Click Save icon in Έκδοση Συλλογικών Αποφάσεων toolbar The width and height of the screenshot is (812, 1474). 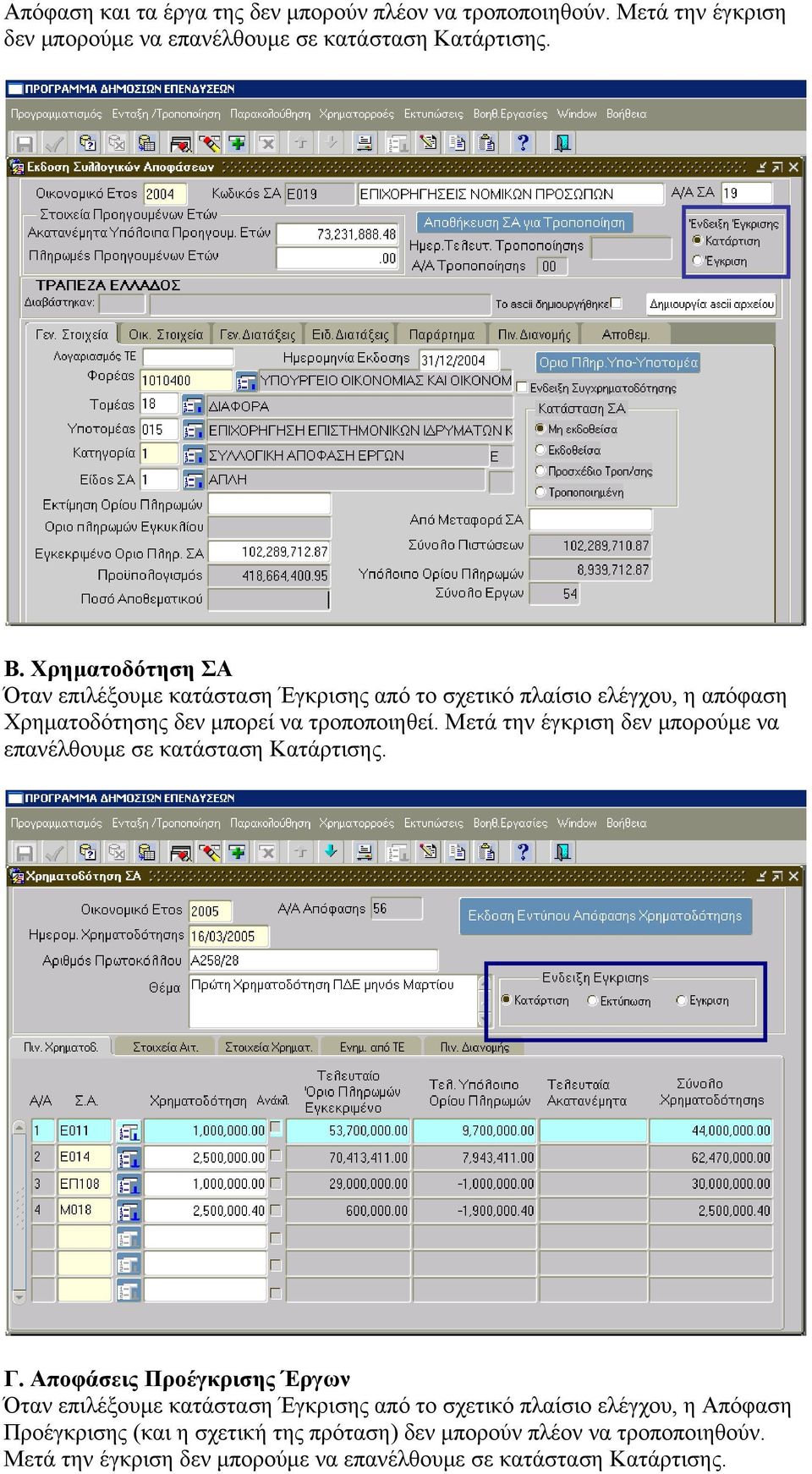click(25, 143)
